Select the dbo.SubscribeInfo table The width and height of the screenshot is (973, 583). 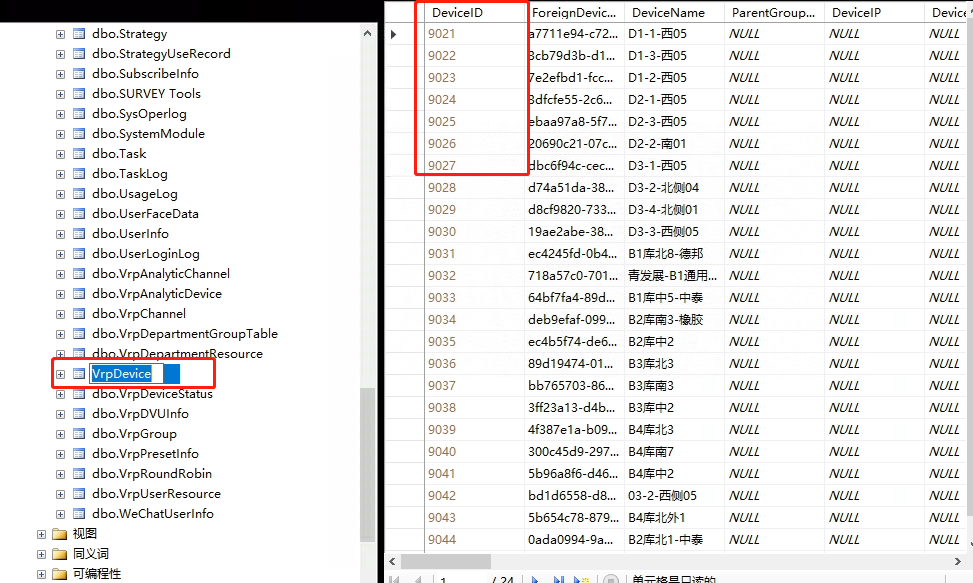pyautogui.click(x=145, y=74)
